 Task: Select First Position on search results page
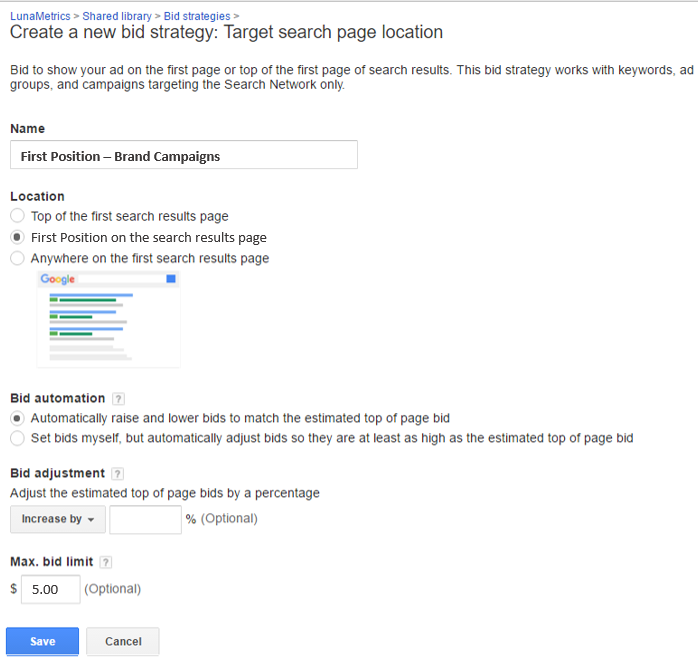point(17,237)
